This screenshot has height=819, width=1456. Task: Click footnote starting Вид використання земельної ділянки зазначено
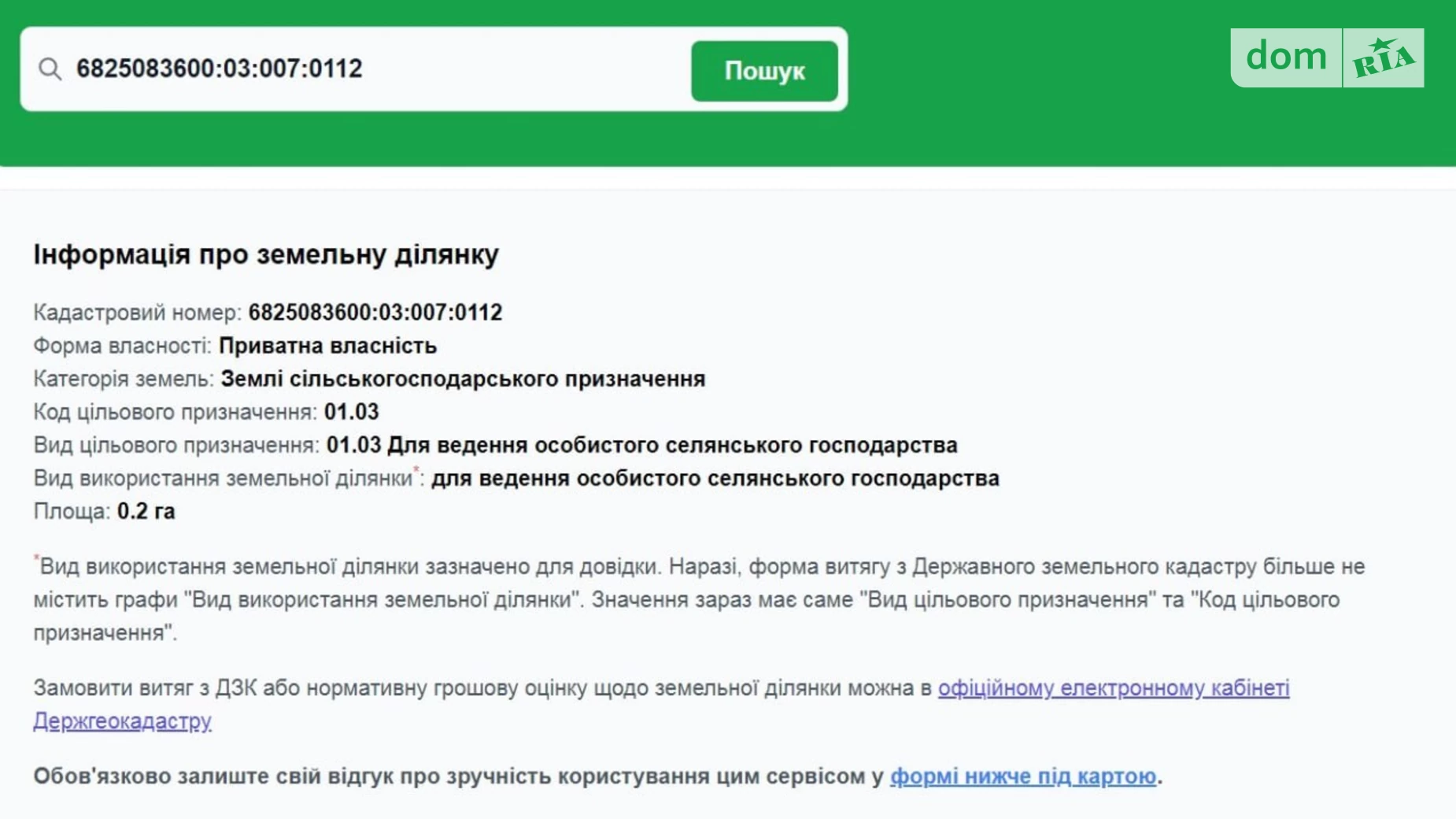[x=699, y=599]
